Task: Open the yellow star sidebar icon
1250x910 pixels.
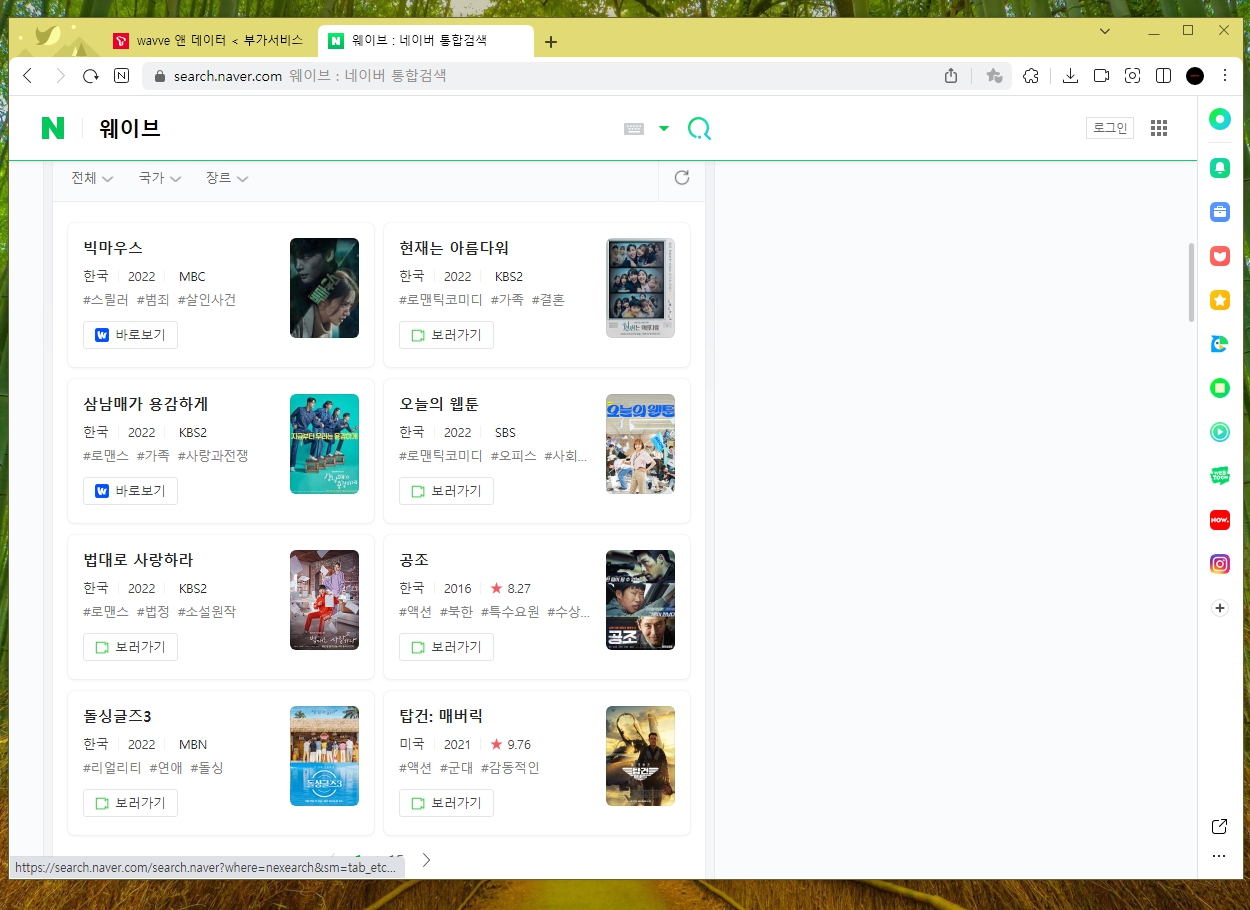Action: [1219, 300]
